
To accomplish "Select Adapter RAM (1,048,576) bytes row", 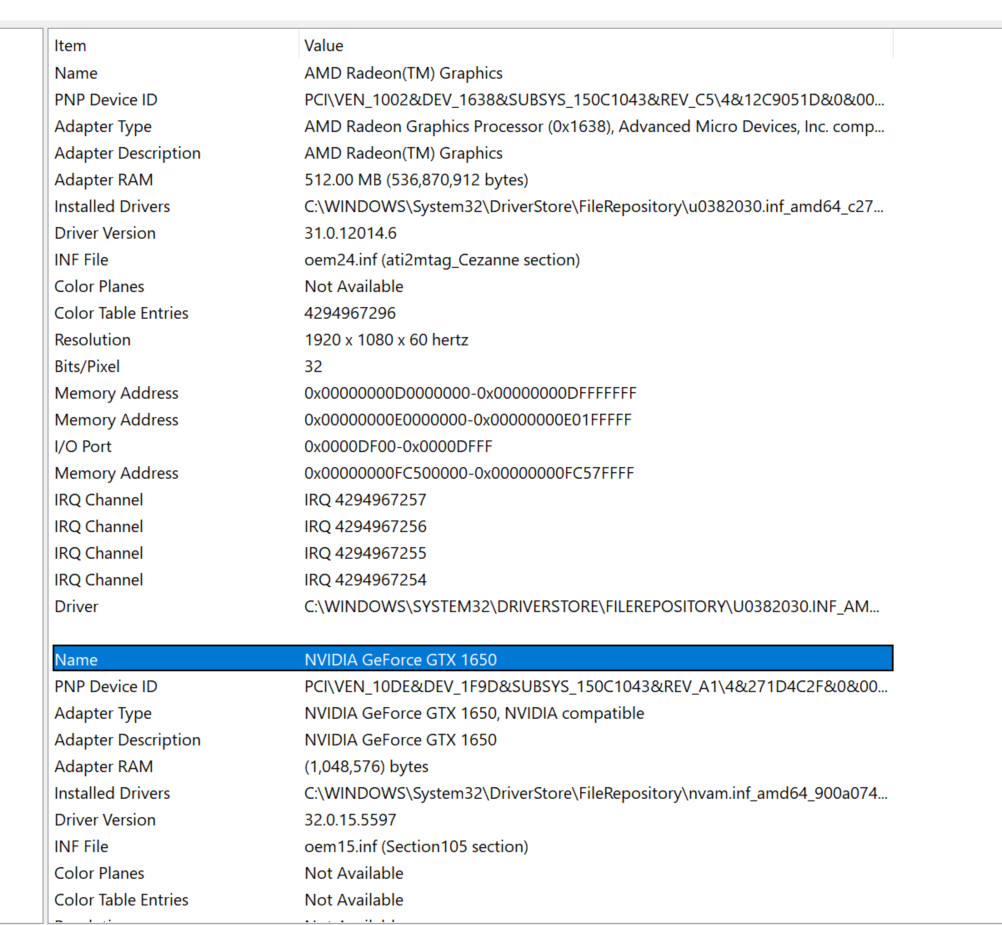I will click(x=473, y=767).
